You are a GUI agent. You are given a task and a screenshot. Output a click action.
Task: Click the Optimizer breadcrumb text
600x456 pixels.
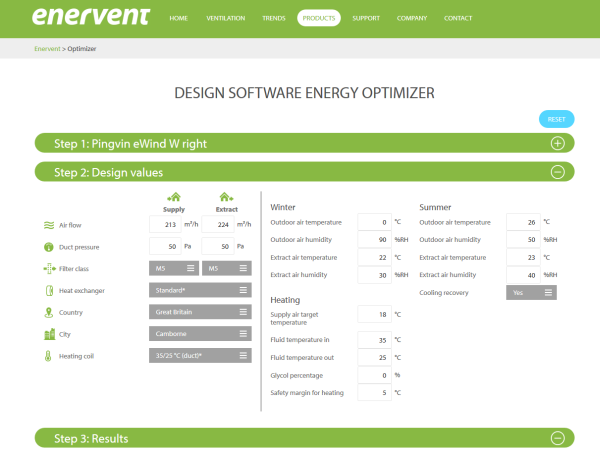point(82,49)
